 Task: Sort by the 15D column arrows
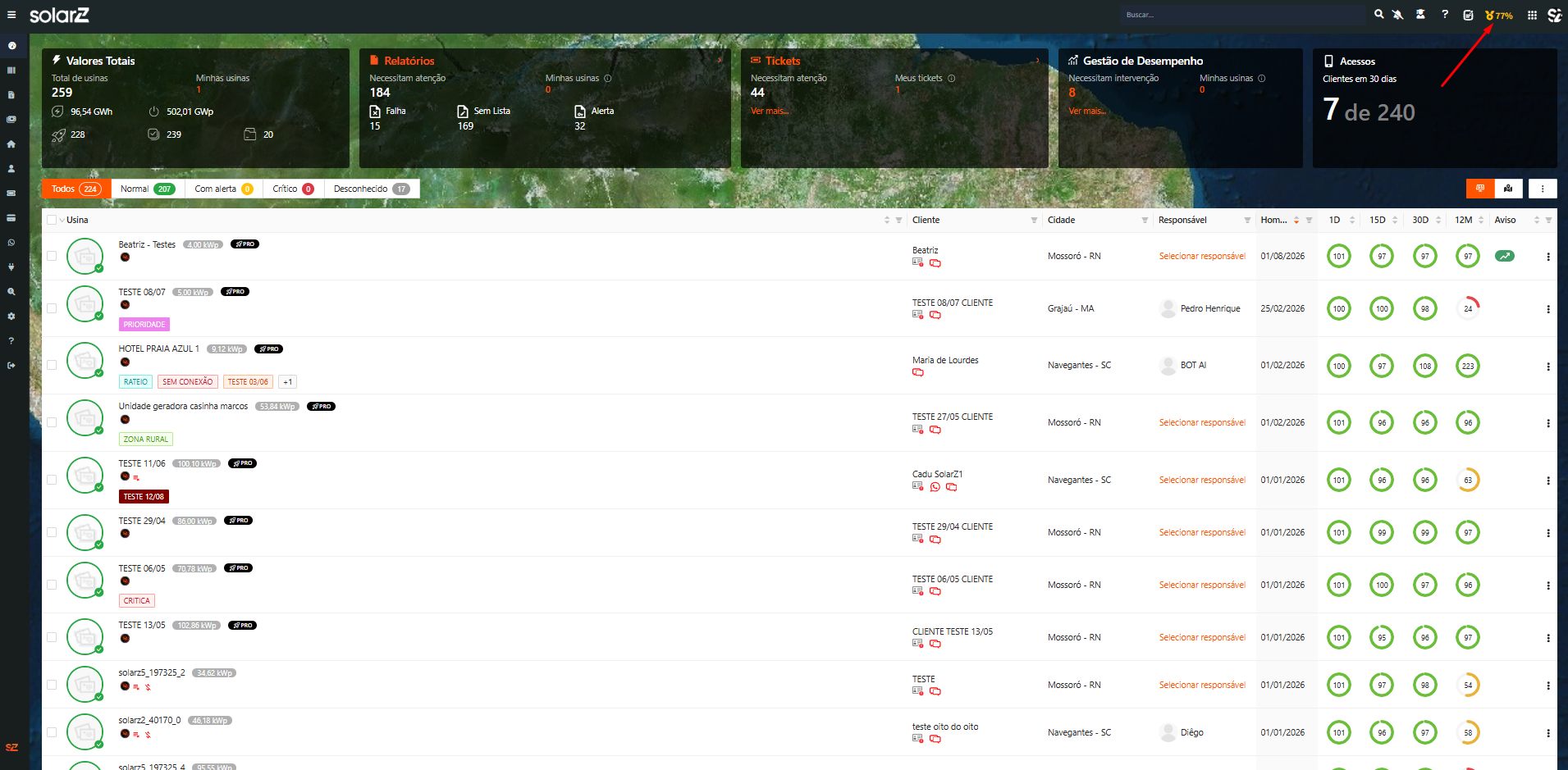click(1395, 220)
